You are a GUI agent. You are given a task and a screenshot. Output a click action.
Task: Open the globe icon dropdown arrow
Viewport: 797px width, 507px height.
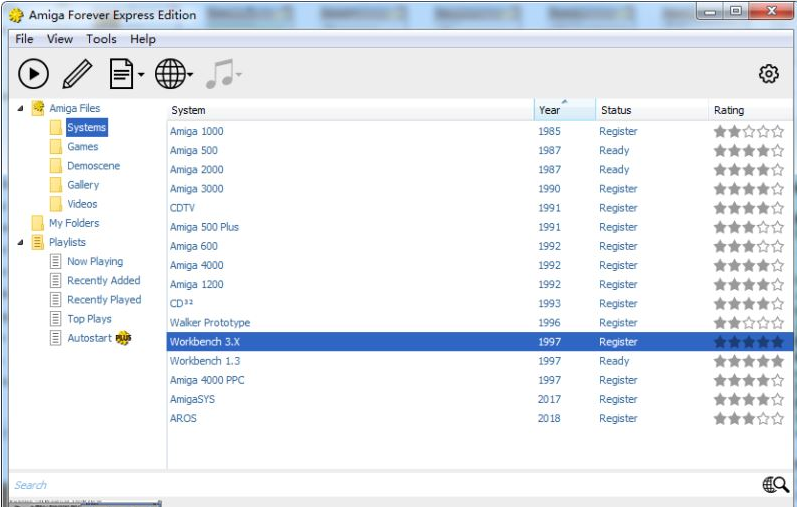190,75
